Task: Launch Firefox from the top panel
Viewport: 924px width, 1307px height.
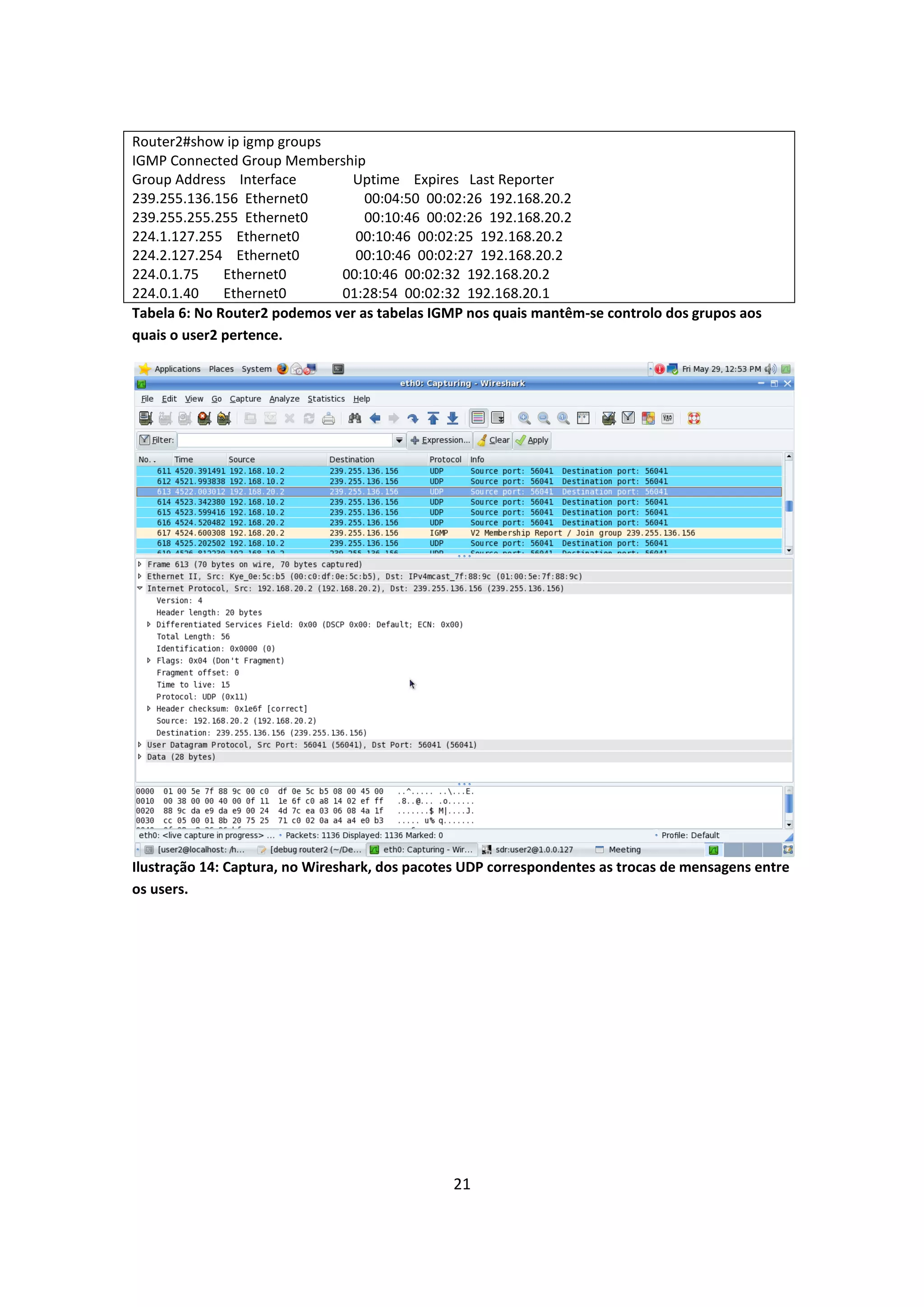Action: point(282,369)
